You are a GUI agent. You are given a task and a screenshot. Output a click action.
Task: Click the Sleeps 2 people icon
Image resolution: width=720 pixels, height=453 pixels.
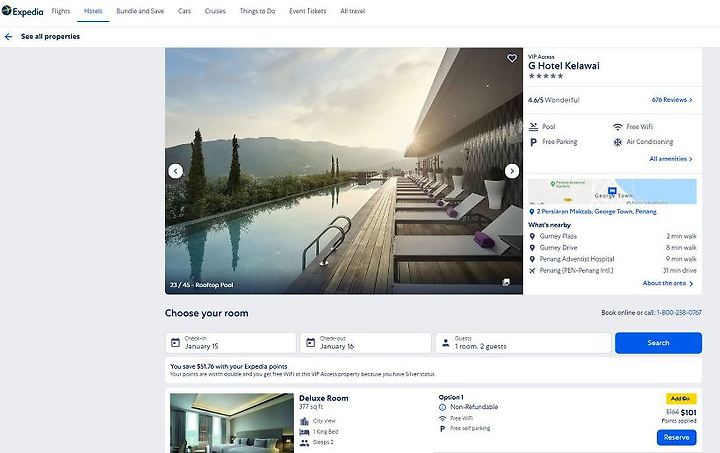(304, 443)
